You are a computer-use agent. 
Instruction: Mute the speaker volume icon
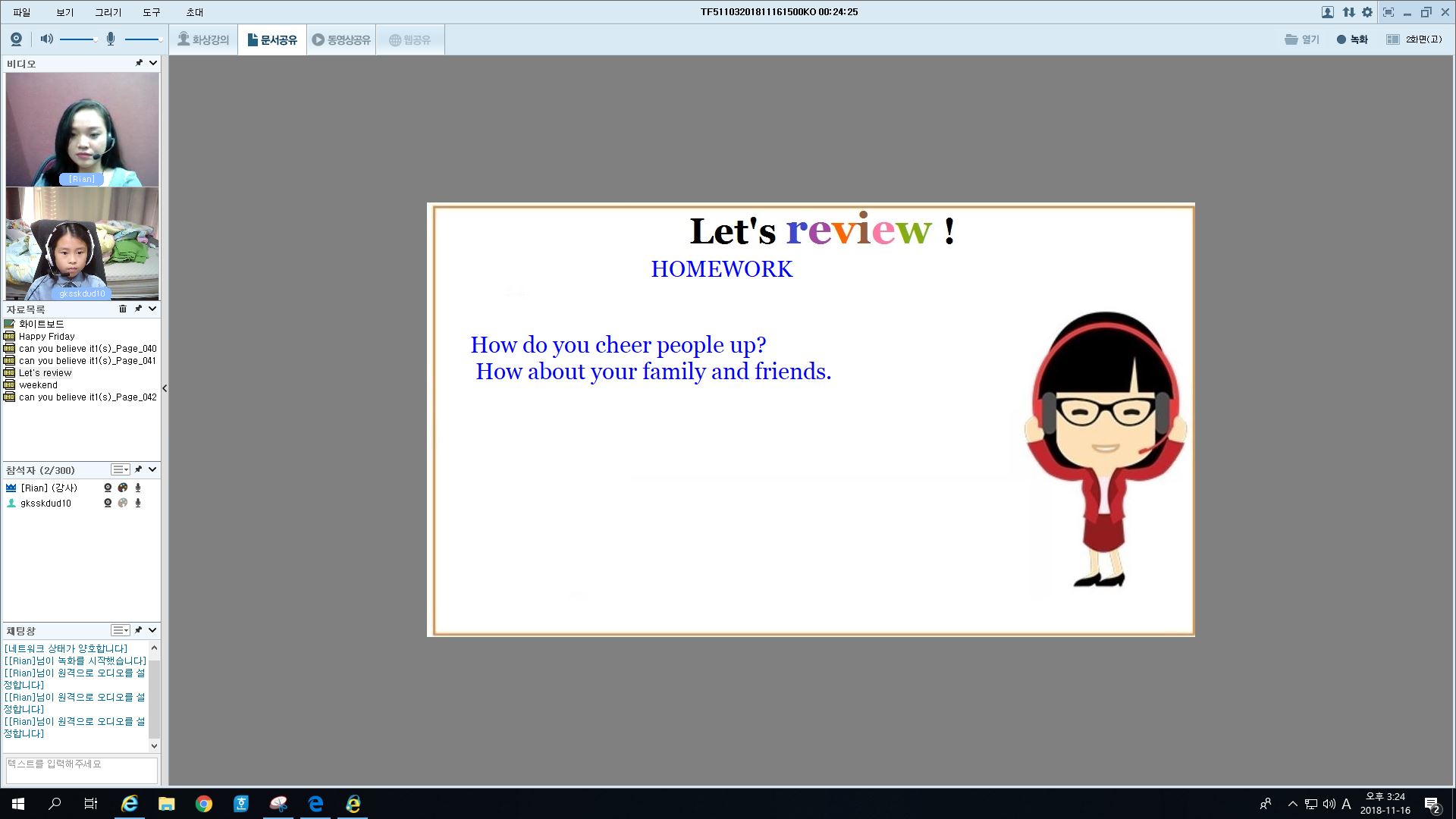[x=46, y=39]
